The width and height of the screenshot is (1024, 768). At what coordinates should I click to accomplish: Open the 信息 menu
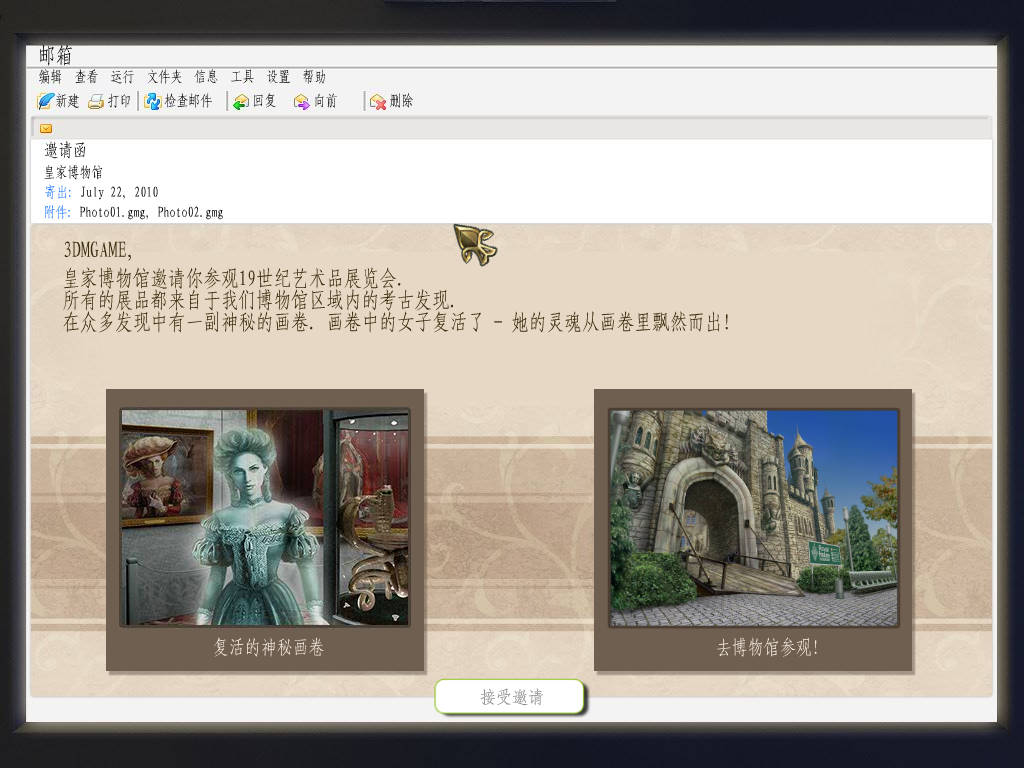tap(206, 77)
